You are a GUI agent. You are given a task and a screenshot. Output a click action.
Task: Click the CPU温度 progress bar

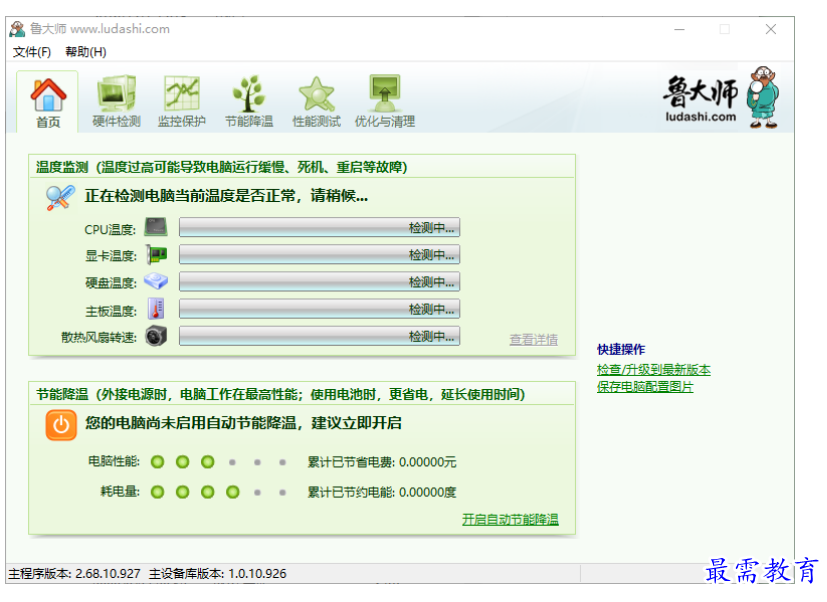(x=320, y=227)
